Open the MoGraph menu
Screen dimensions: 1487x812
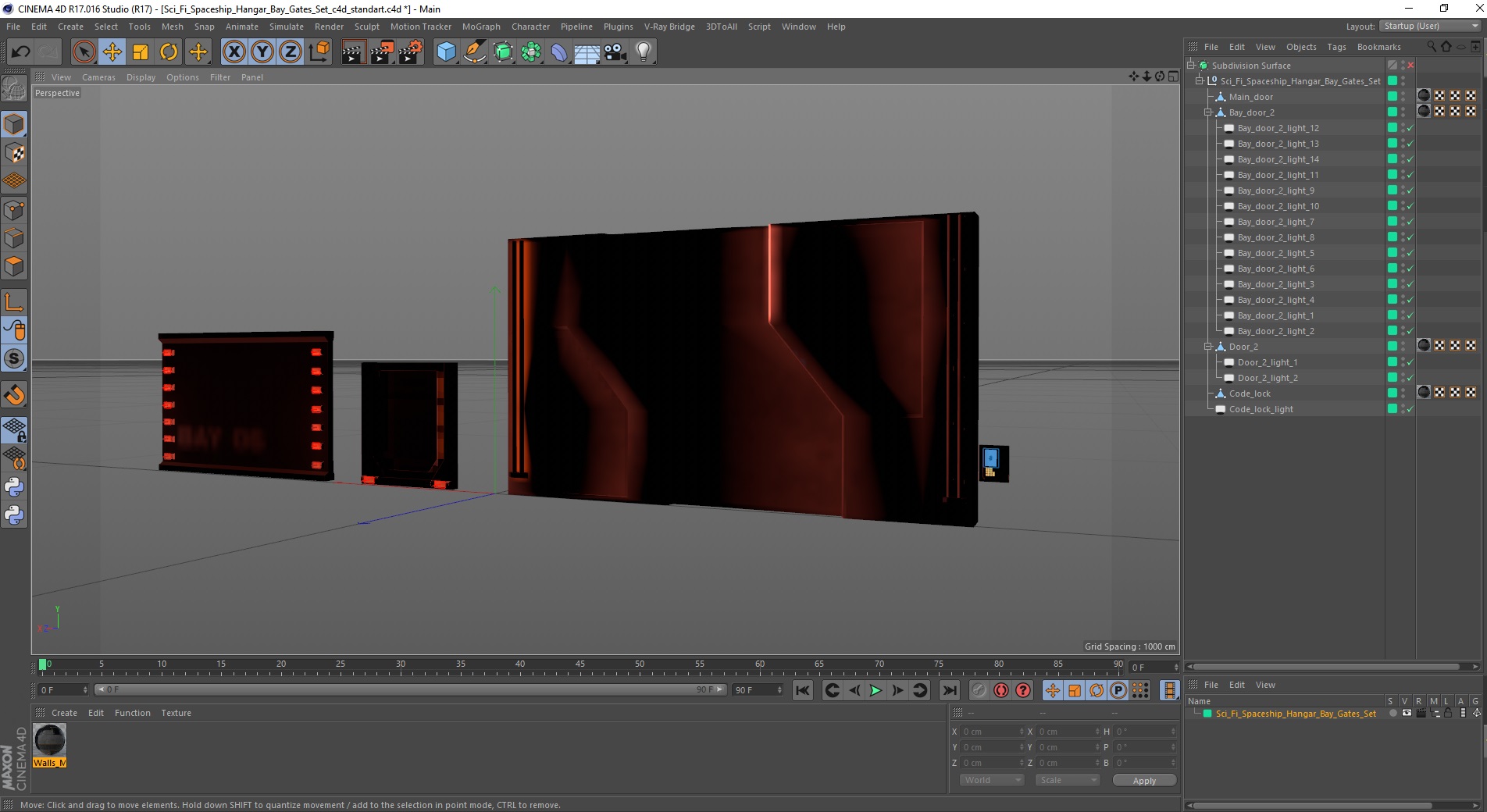[x=481, y=27]
